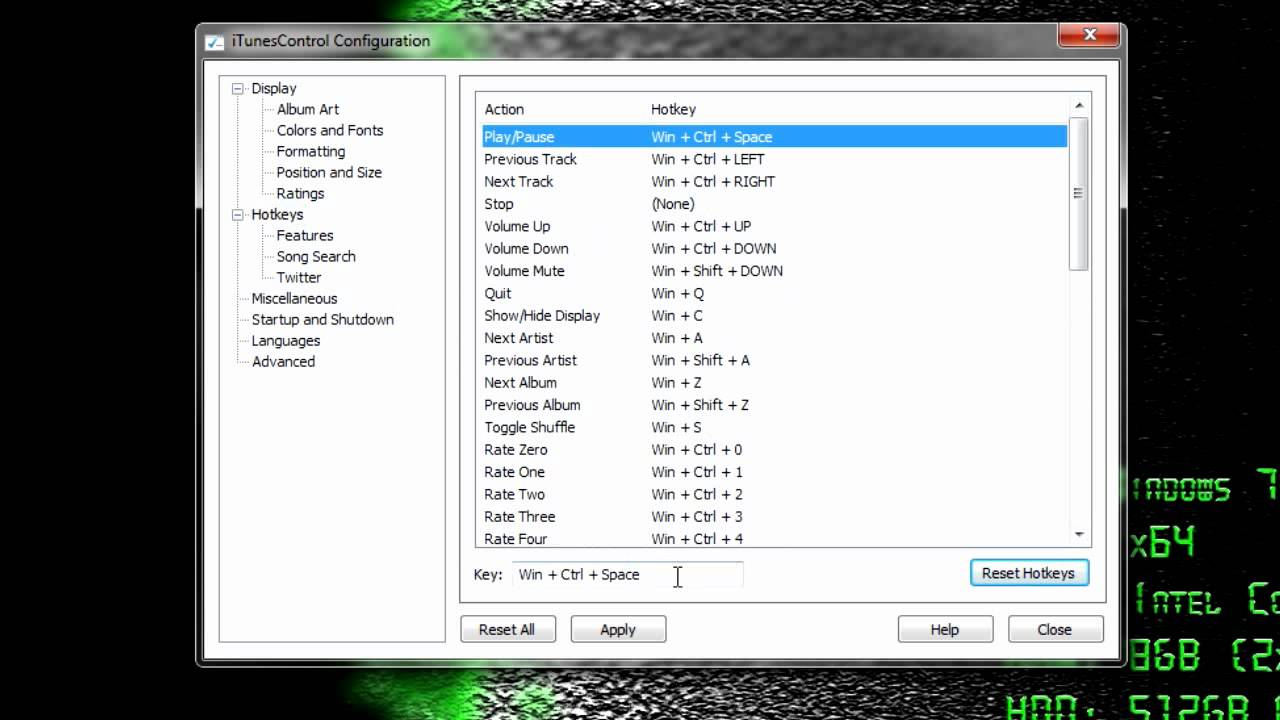This screenshot has width=1280, height=720.
Task: Open Advanced settings
Action: point(283,361)
